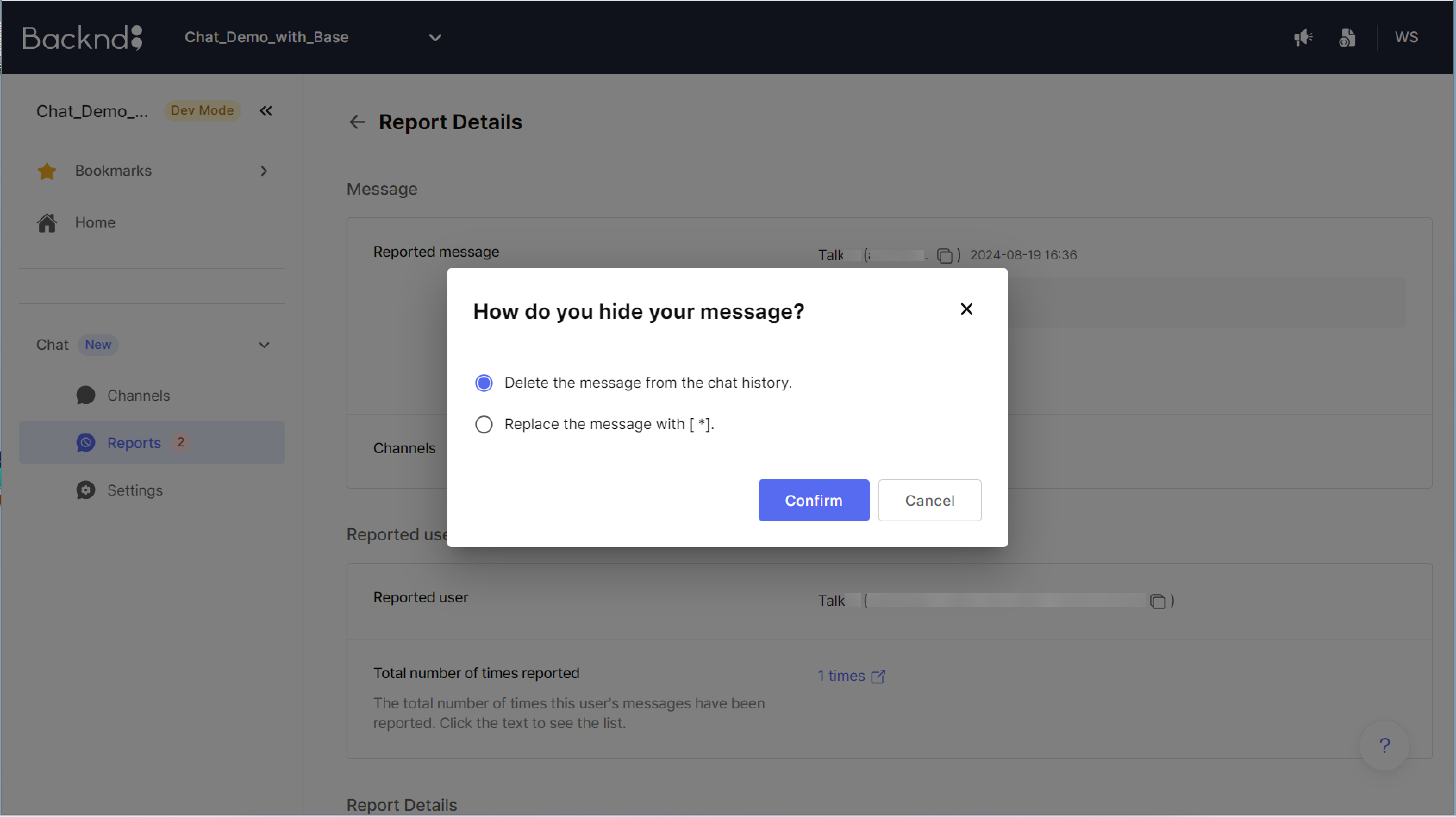Collapse the sidebar with double chevron
The image size is (1456, 817).
[x=266, y=111]
